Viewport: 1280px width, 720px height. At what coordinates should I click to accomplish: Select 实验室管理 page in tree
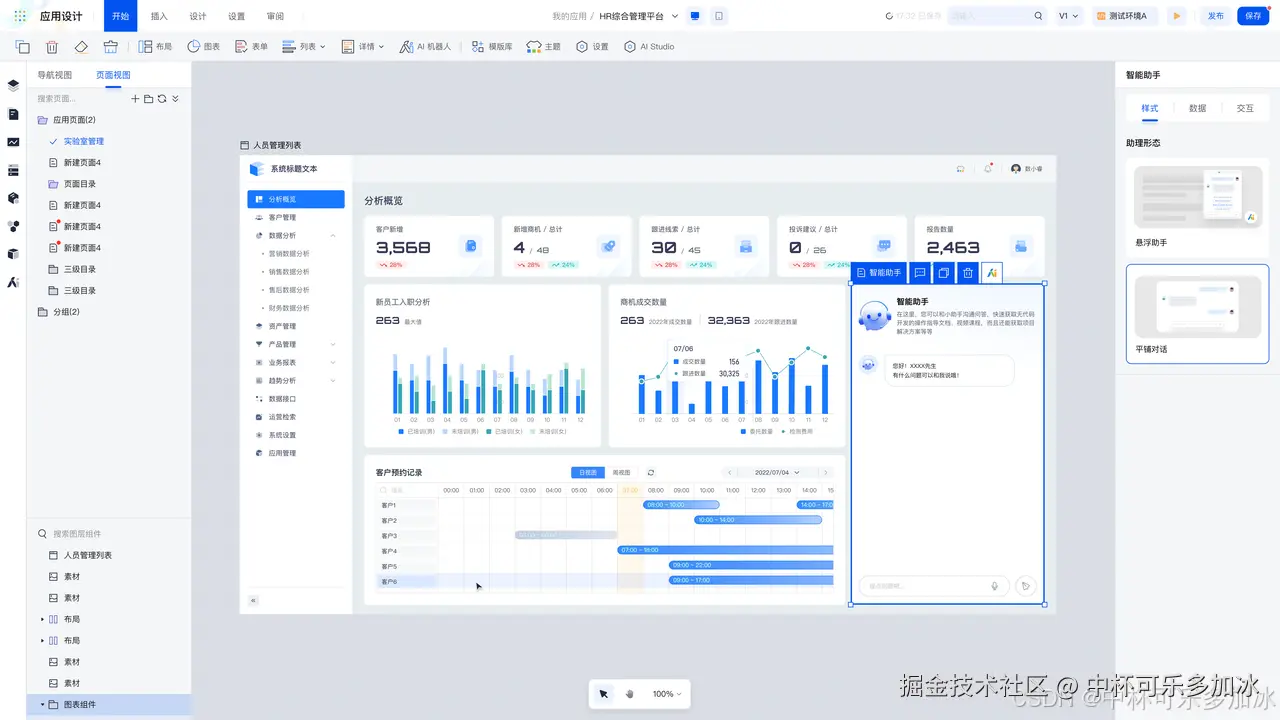coord(84,141)
